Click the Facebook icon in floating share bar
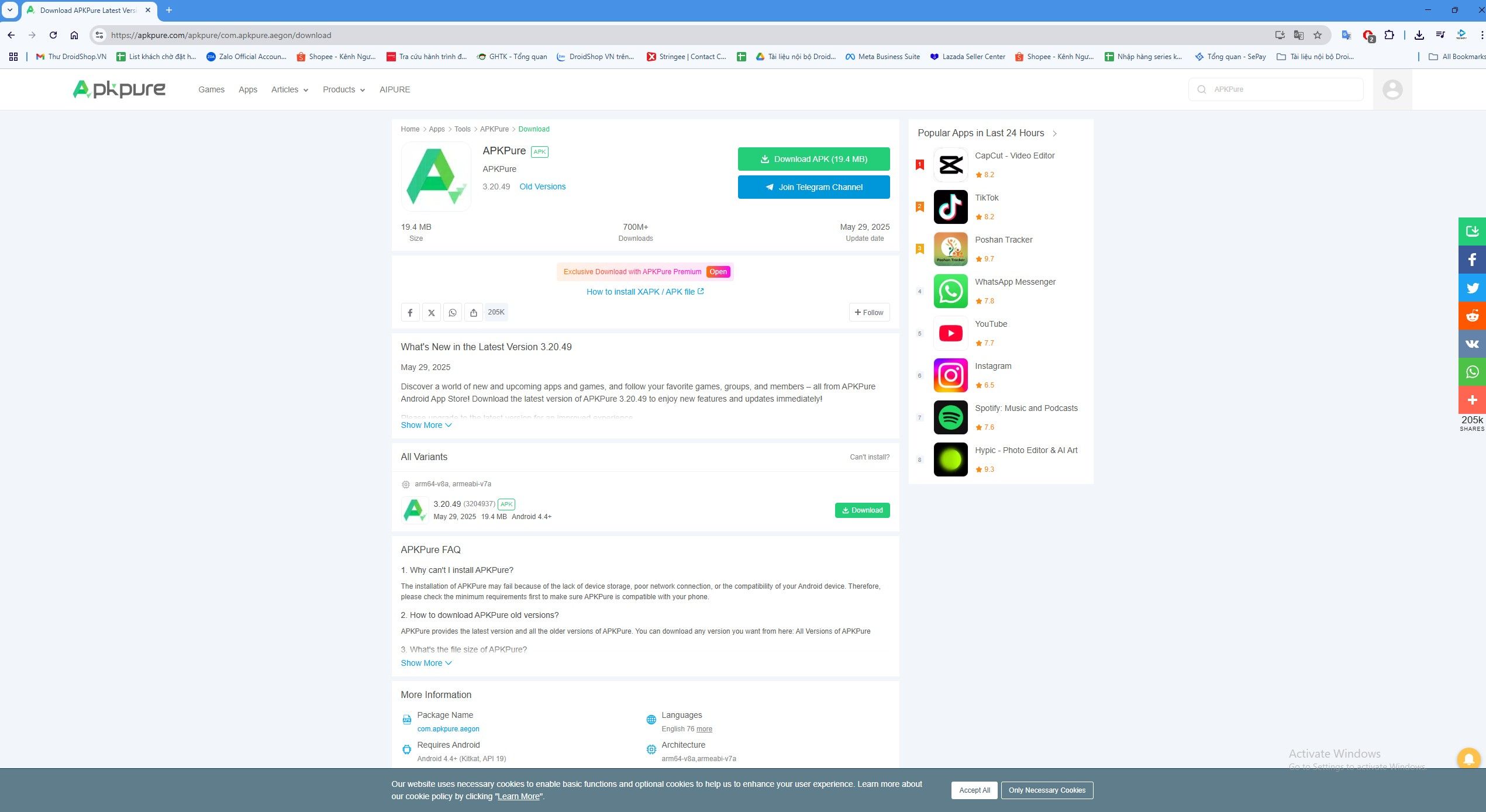 (1472, 260)
